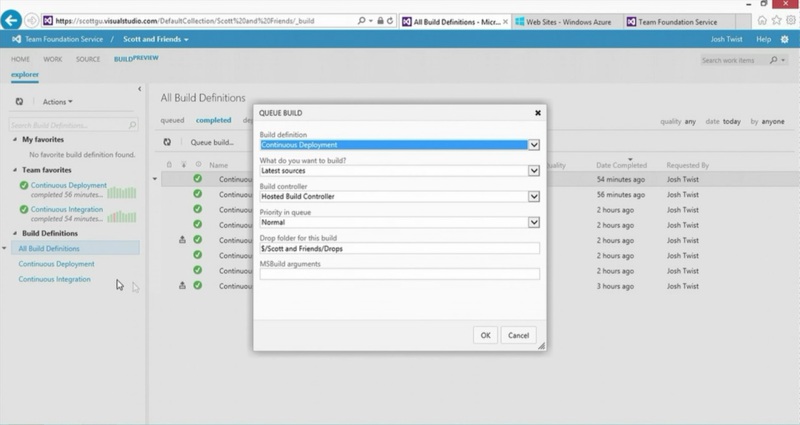Go to the HOME hub

(x=20, y=59)
